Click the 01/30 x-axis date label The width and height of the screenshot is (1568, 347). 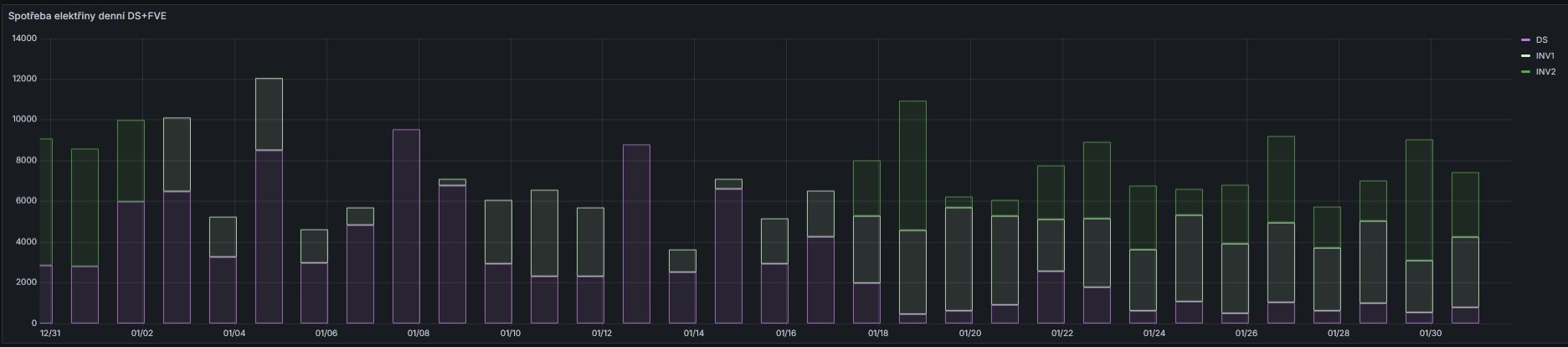point(1431,334)
